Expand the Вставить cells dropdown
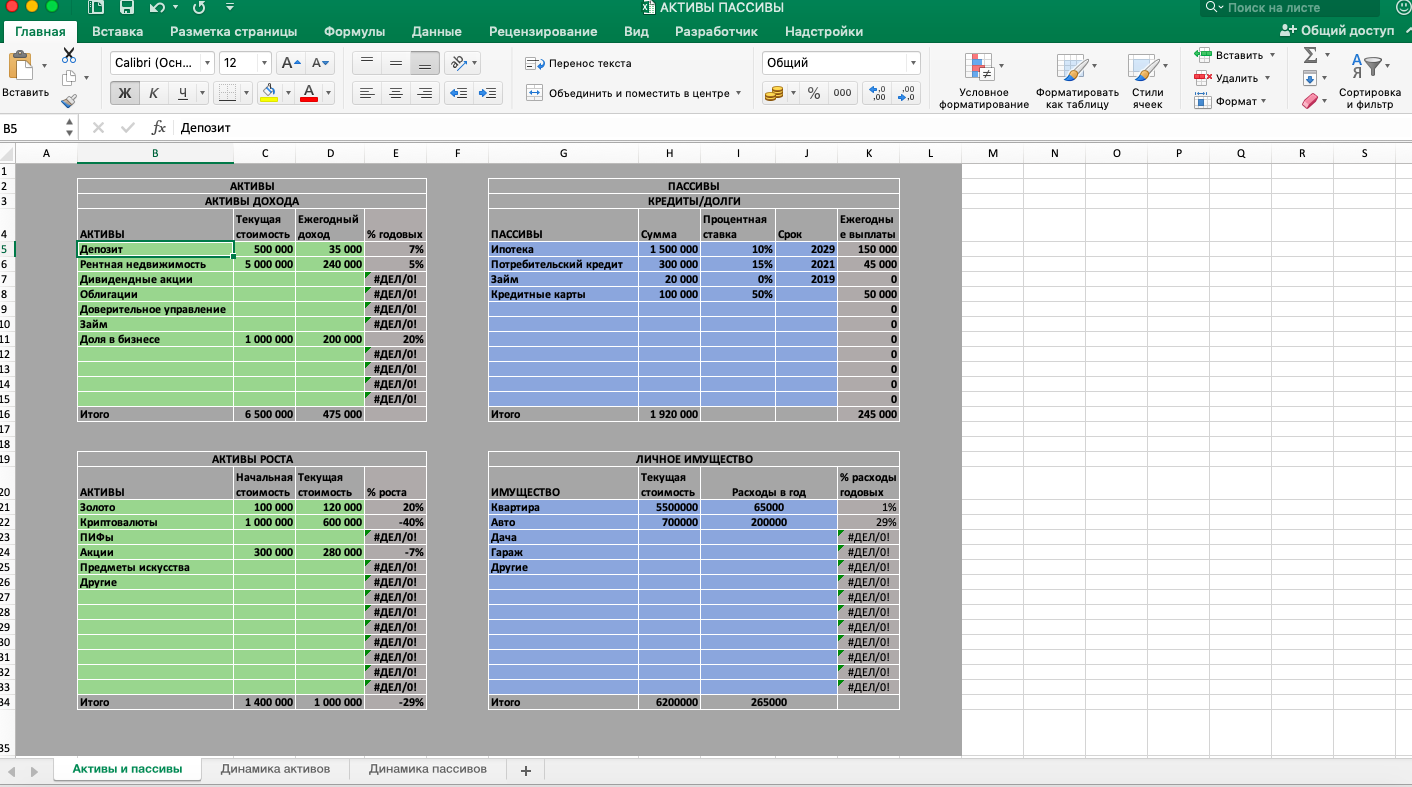 click(x=1272, y=55)
